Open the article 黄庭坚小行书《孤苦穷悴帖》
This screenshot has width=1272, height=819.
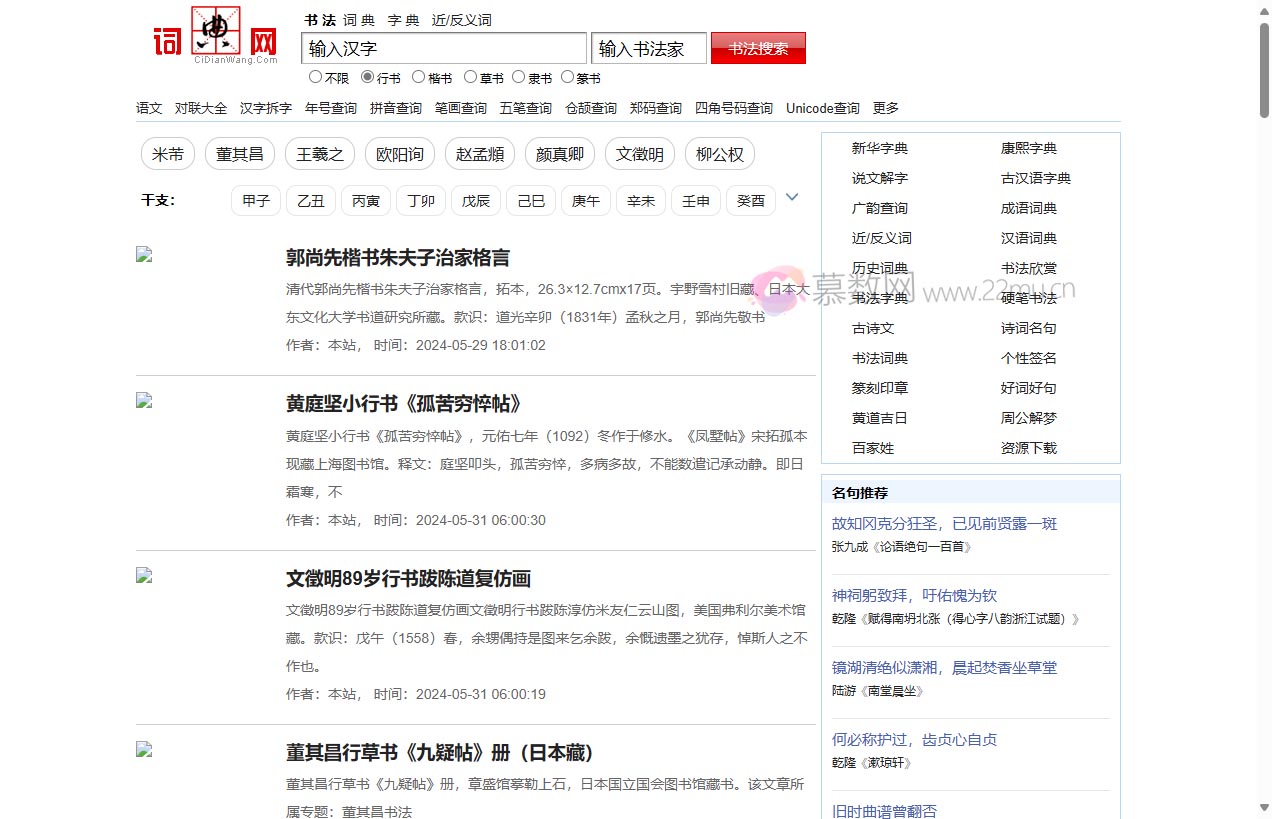click(x=403, y=404)
